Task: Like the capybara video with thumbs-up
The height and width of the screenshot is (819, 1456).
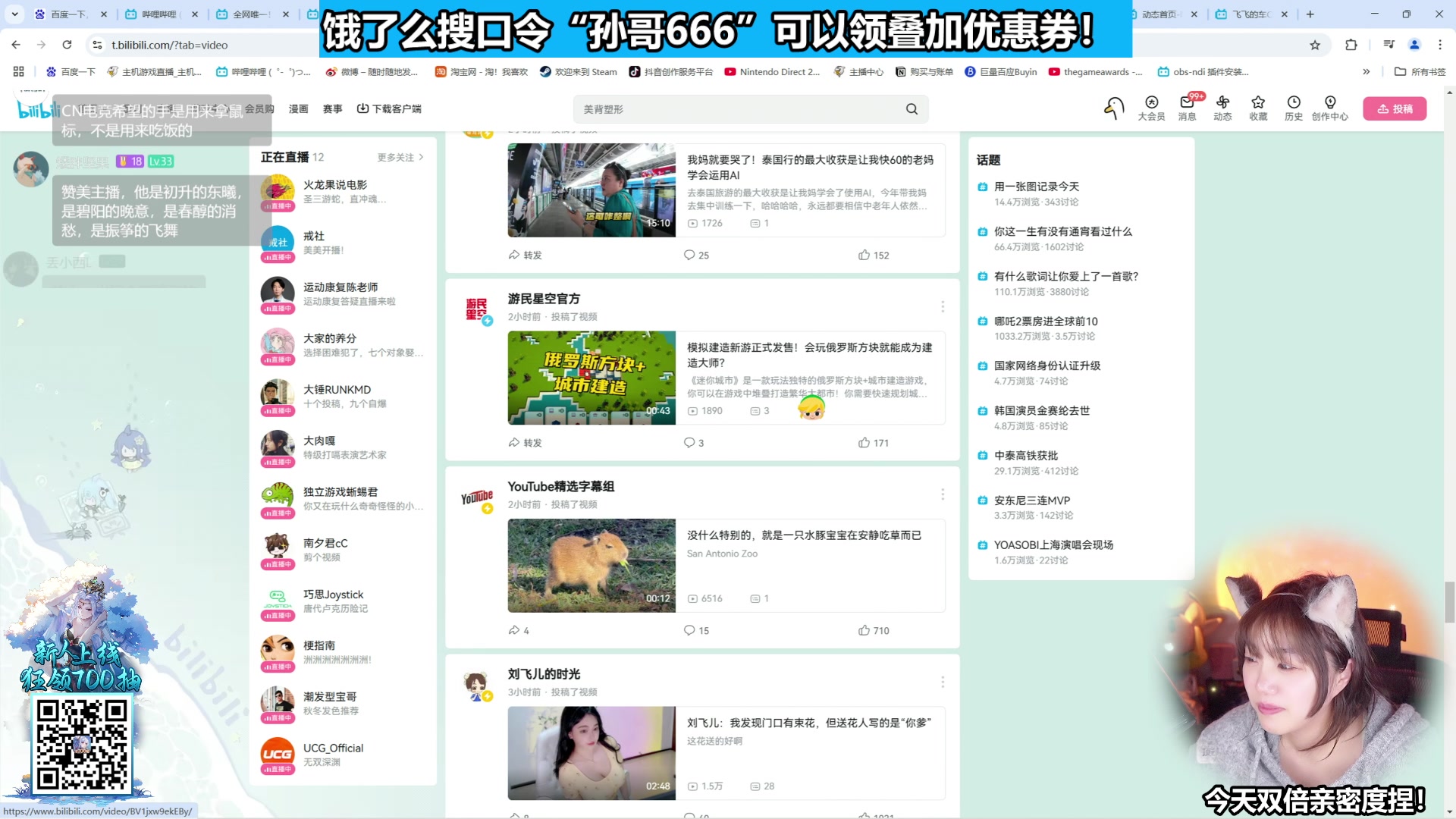Action: pyautogui.click(x=864, y=630)
